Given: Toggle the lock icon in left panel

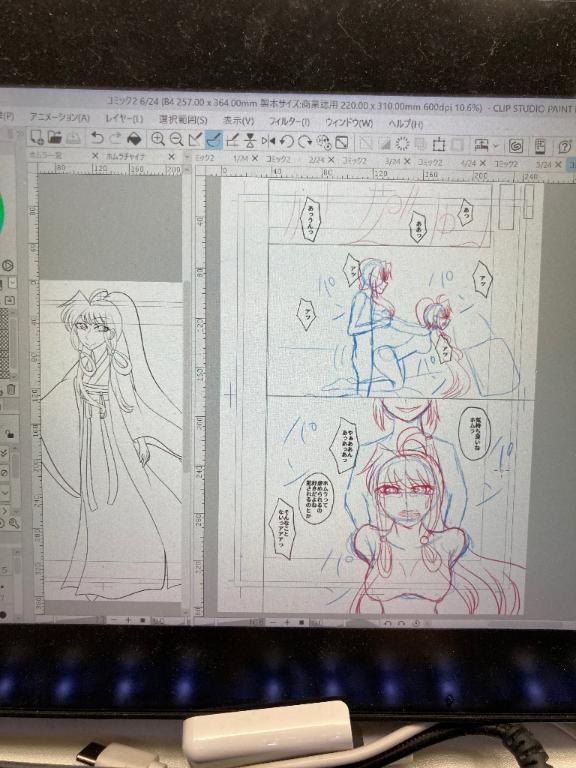Looking at the screenshot, I should point(9,433).
